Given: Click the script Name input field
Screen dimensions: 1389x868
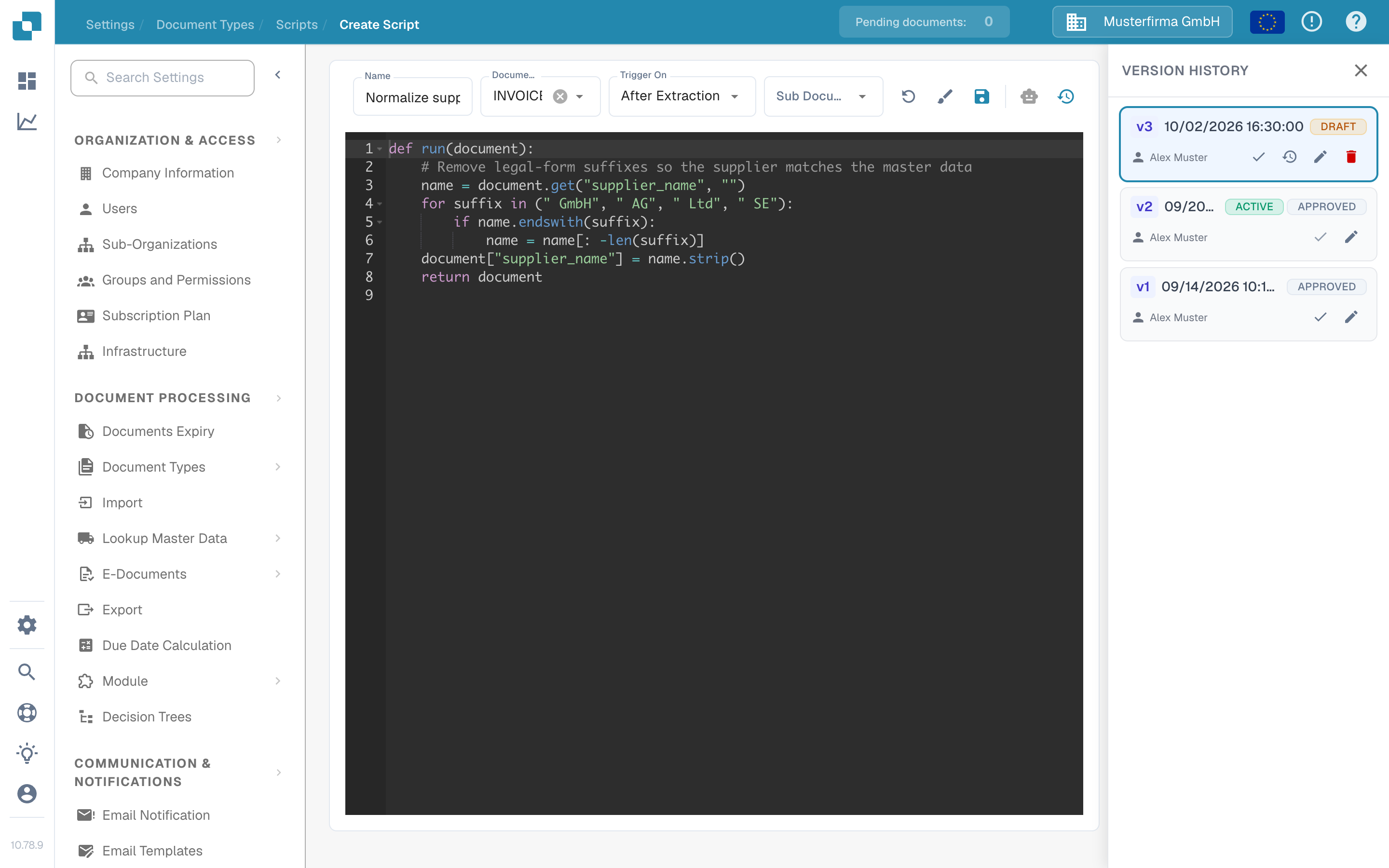Looking at the screenshot, I should 413,97.
